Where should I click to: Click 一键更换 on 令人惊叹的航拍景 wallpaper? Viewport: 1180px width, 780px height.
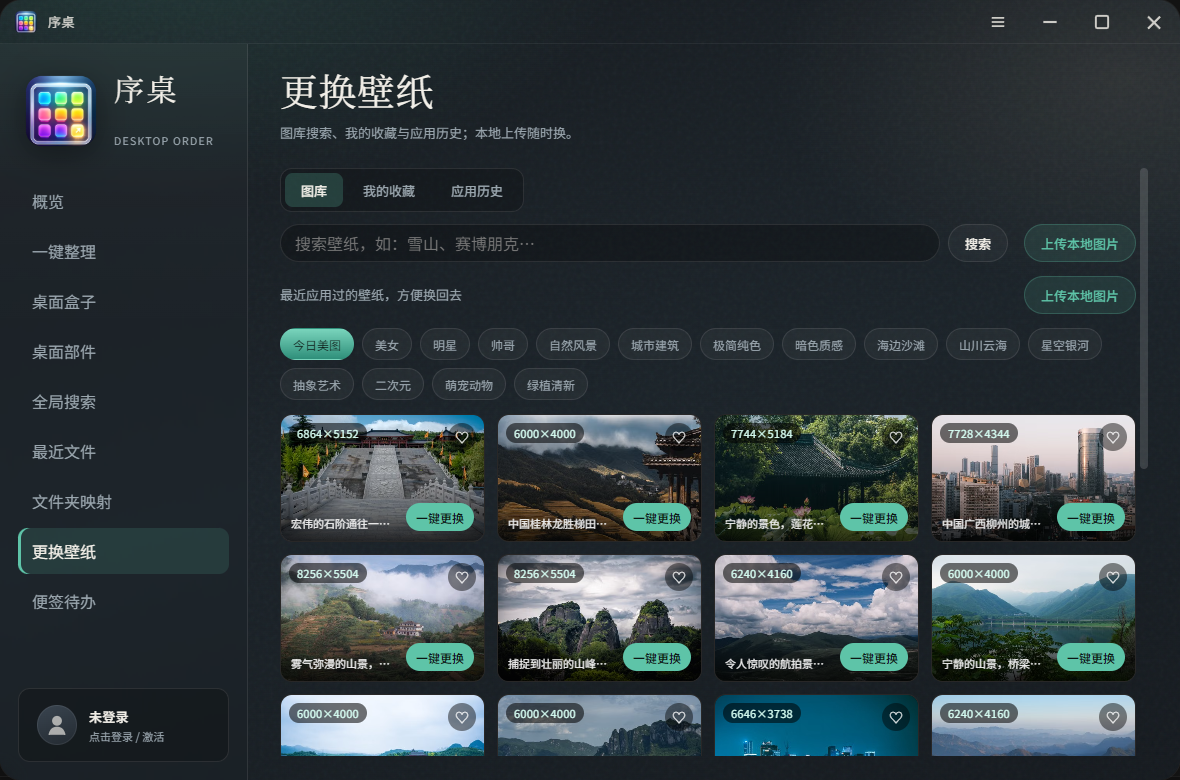tap(874, 658)
